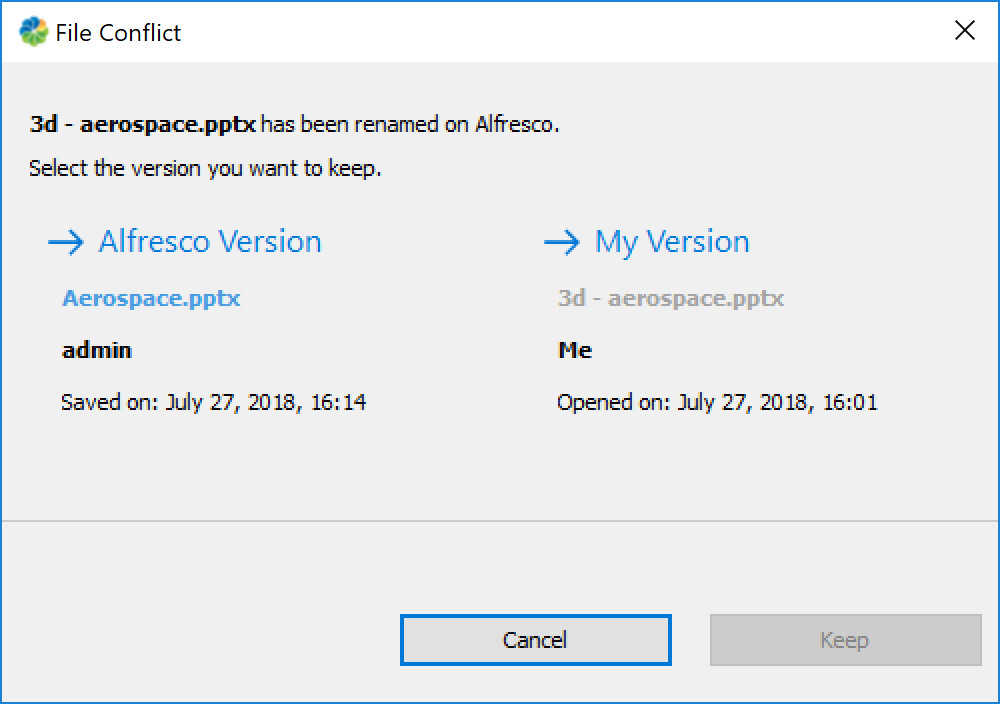Click the File Conflict window title text

(118, 33)
